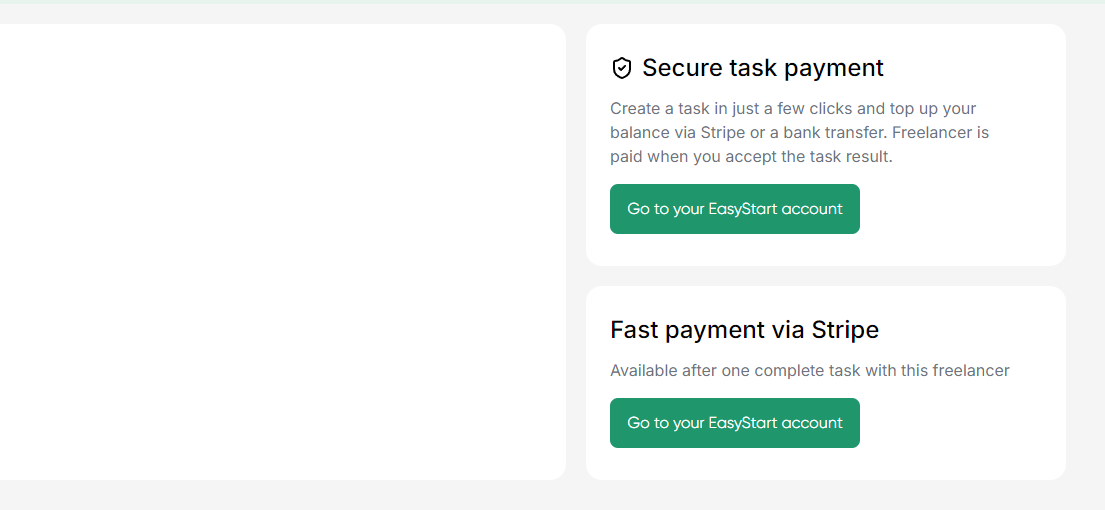Click the "Create a task in just a few clicks" line
1105x510 pixels.
click(792, 108)
